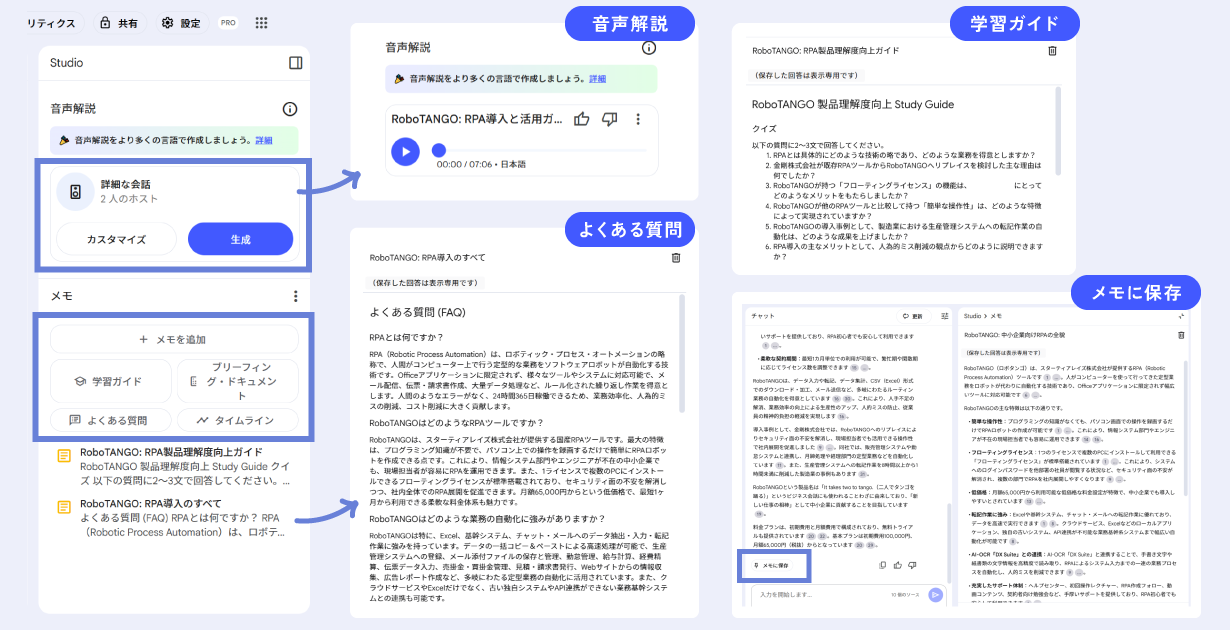Viewport: 1230px width, 630px height.
Task: Click info icon beside 音声解説 in Studio panel
Action: pos(290,109)
